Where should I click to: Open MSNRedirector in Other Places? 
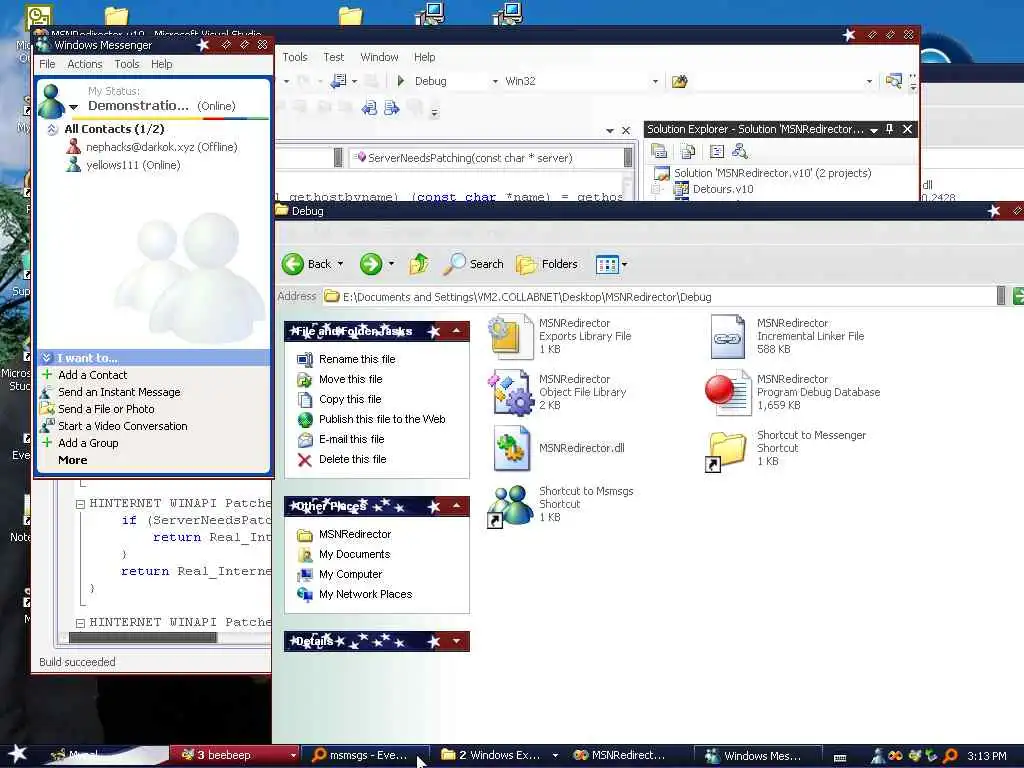point(355,534)
